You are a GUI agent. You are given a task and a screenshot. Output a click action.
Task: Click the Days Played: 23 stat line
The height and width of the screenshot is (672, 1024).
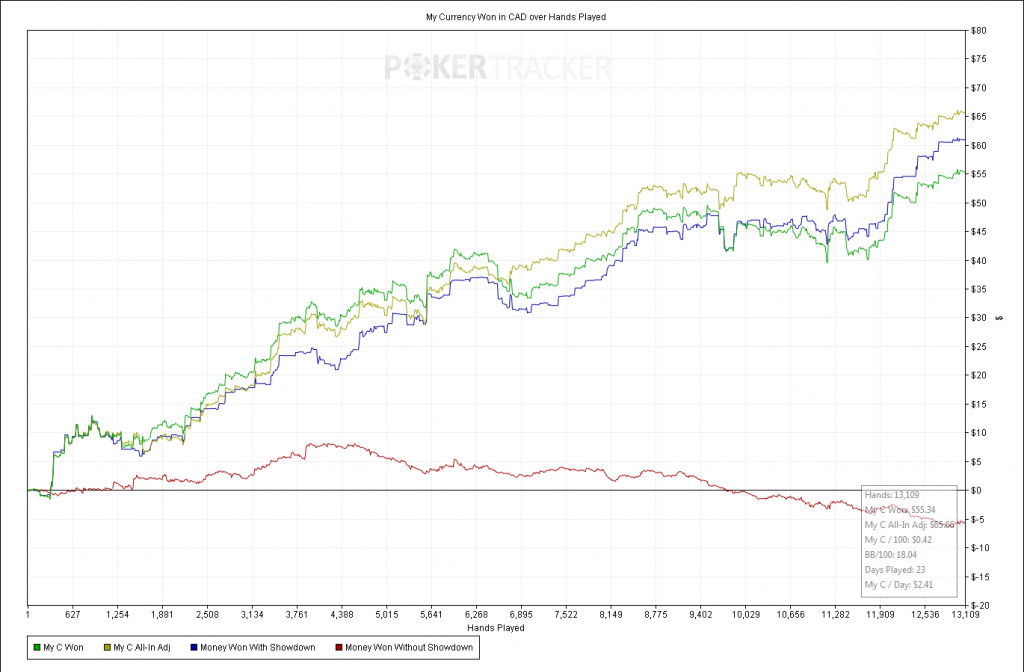(895, 569)
